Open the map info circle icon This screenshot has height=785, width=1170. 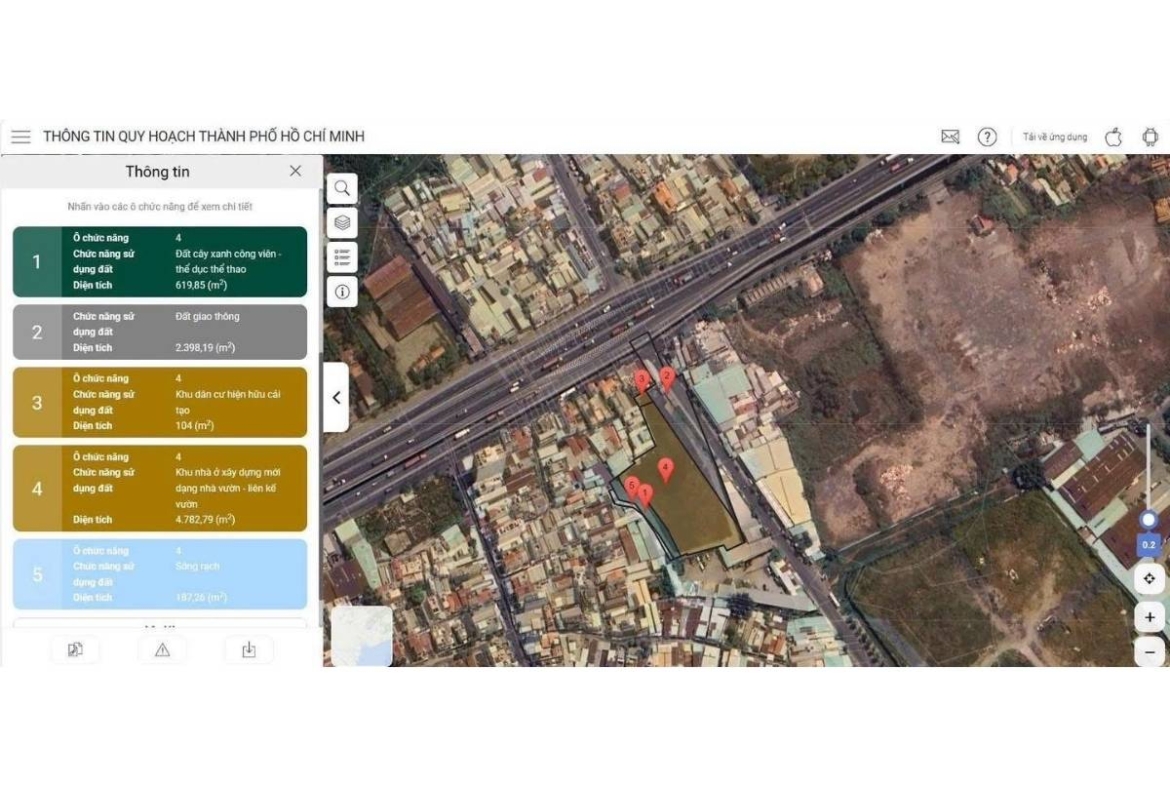pos(342,292)
